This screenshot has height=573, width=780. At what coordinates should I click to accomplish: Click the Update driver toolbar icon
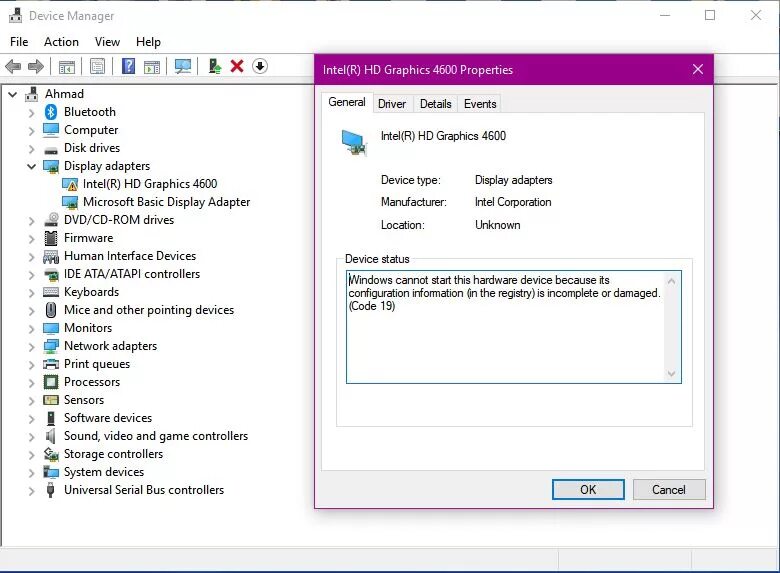point(214,66)
